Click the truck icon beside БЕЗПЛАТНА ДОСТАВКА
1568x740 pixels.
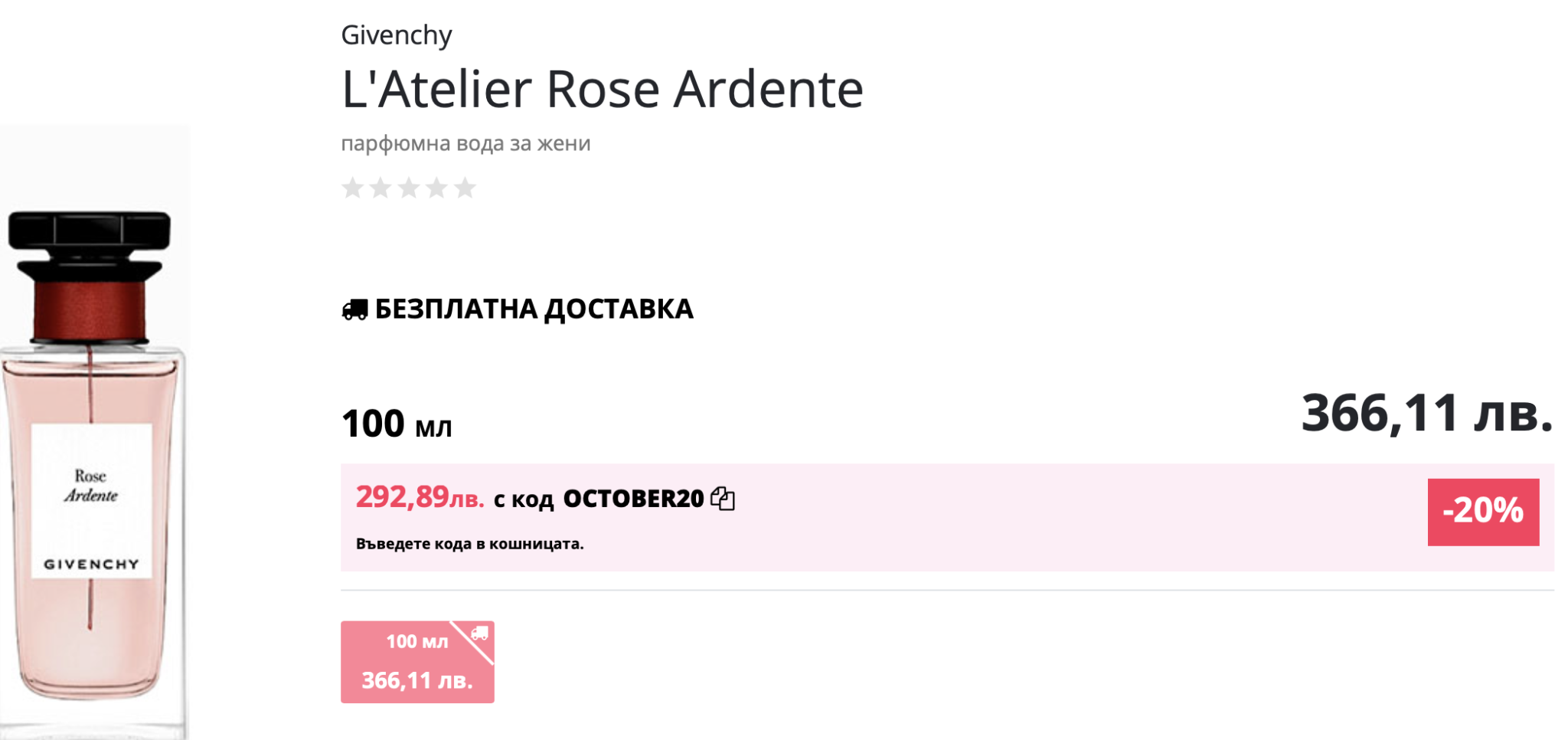tap(354, 309)
